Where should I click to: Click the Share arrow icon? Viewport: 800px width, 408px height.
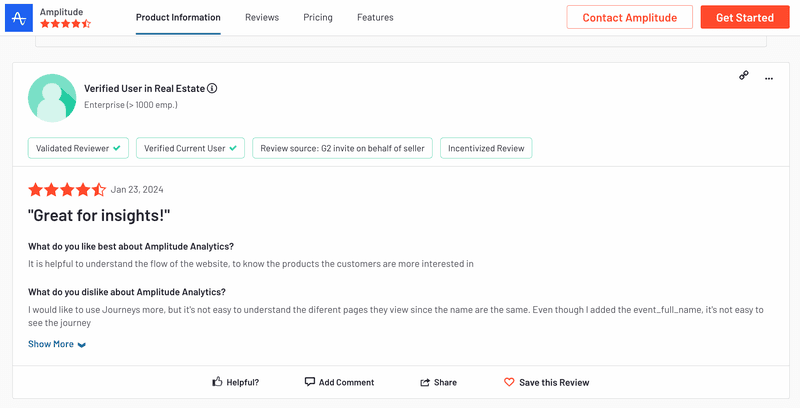coord(425,382)
